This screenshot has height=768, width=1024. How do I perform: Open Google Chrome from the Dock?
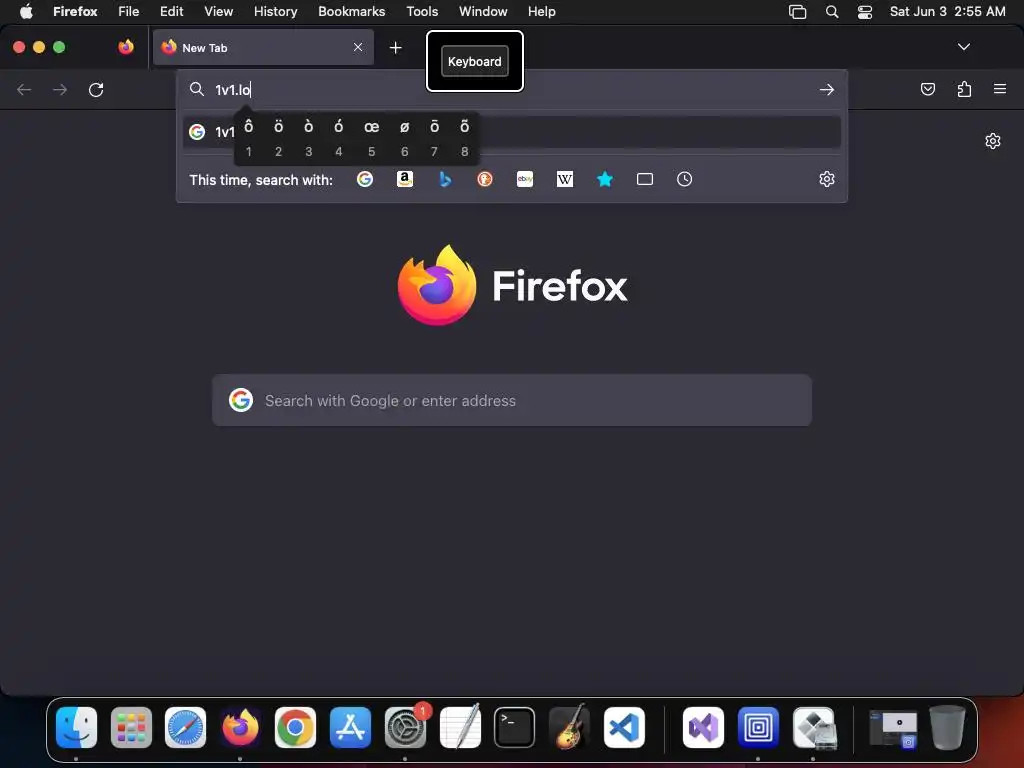tap(295, 727)
